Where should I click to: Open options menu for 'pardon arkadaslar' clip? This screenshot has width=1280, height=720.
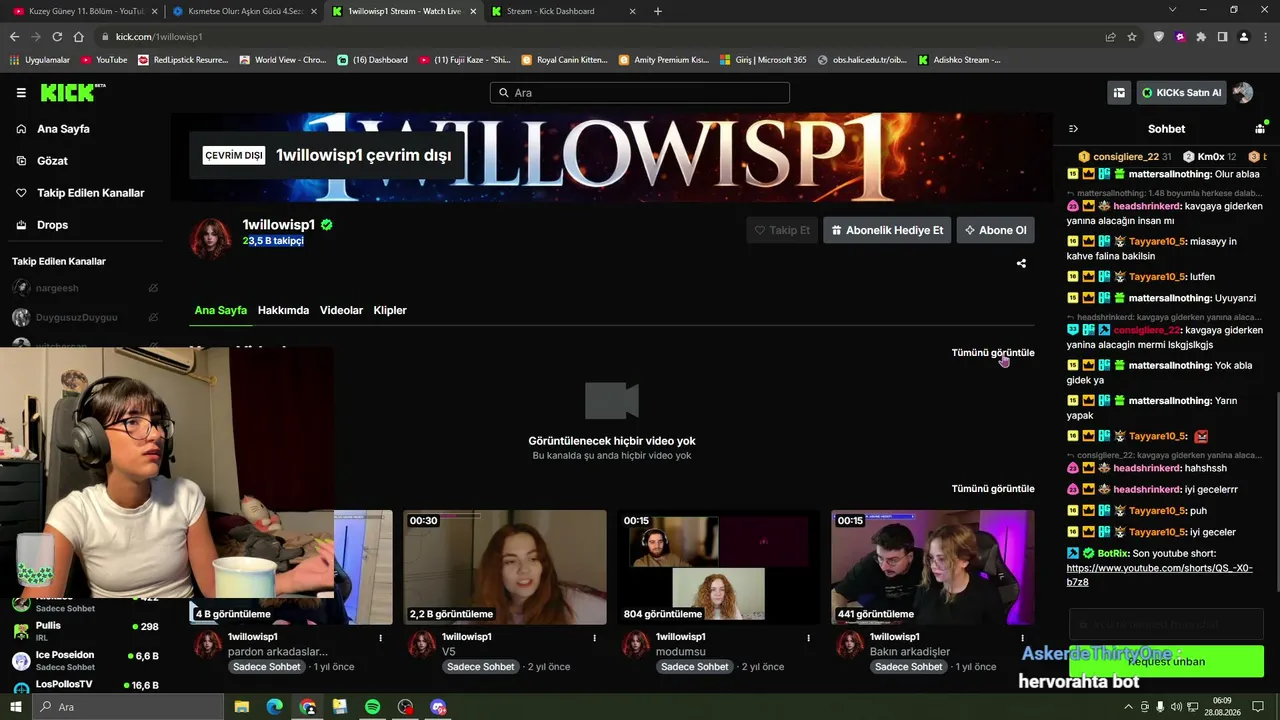[380, 637]
